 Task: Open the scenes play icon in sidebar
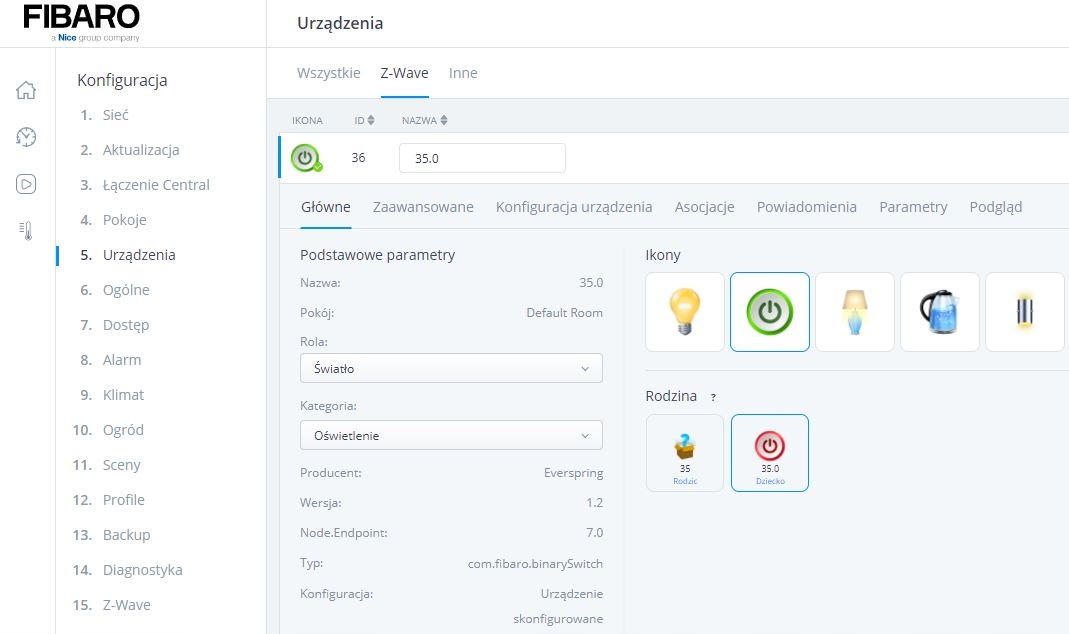click(x=26, y=184)
